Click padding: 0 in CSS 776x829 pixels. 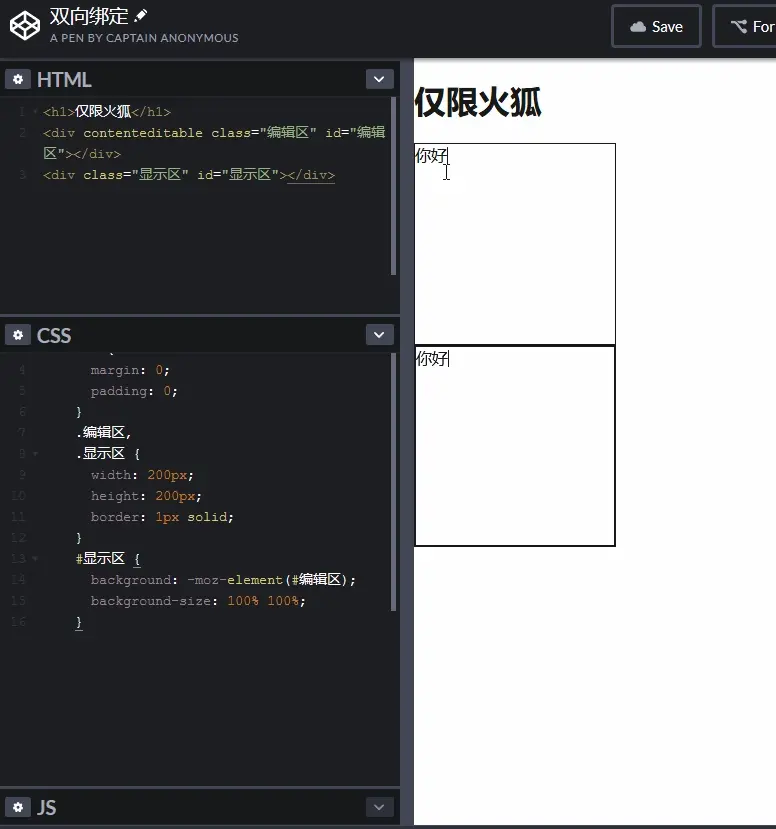[x=134, y=391]
